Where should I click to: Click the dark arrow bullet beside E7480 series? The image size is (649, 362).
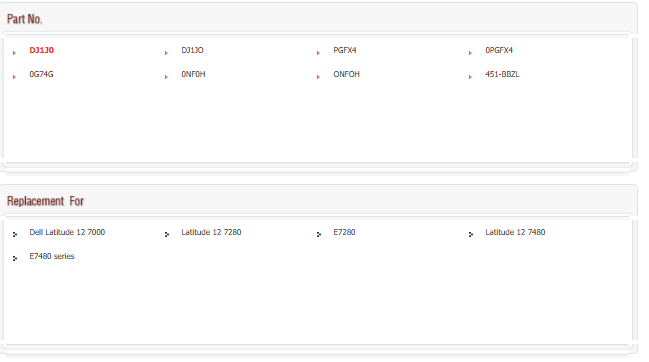(14, 259)
